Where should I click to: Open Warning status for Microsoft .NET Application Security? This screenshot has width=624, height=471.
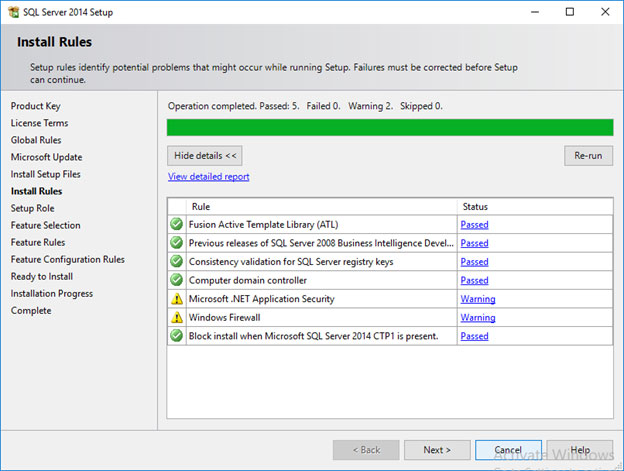[478, 299]
